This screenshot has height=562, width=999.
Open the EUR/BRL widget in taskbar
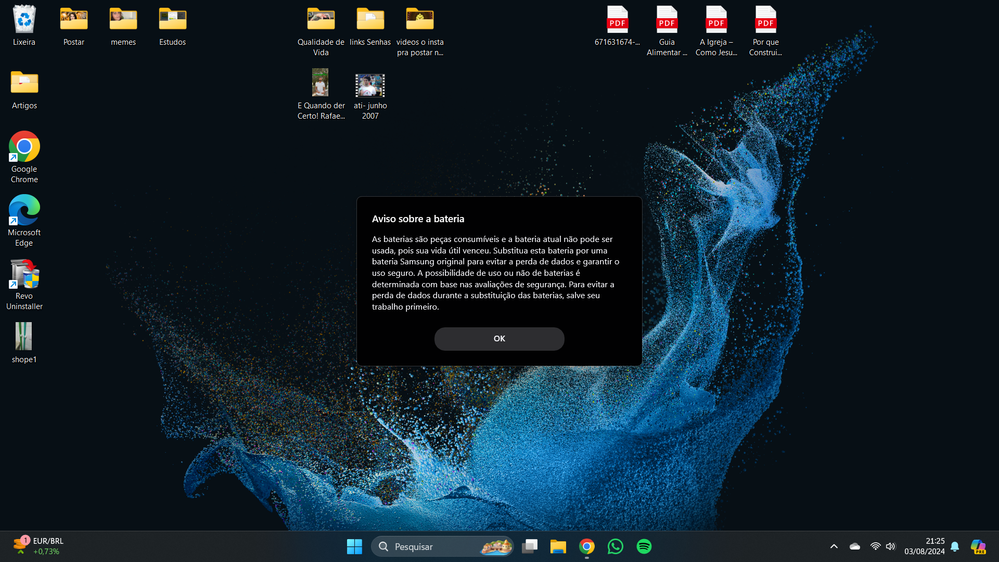pos(38,546)
